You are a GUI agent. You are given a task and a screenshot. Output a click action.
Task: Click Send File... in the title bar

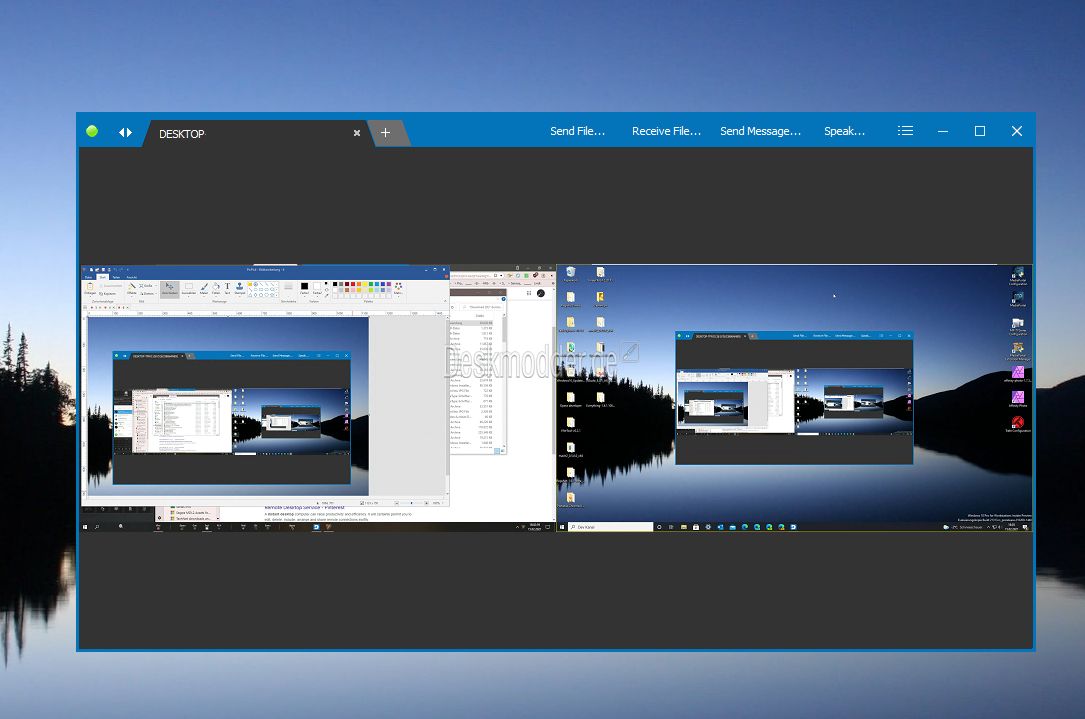click(x=577, y=131)
